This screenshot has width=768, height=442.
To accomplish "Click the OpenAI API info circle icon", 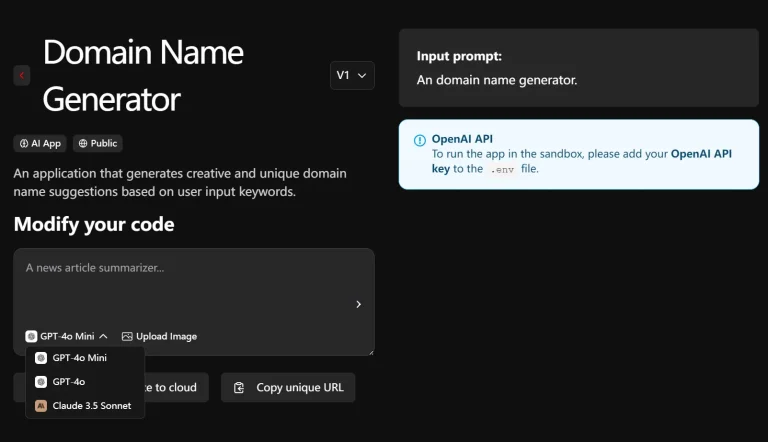I will 420,141.
